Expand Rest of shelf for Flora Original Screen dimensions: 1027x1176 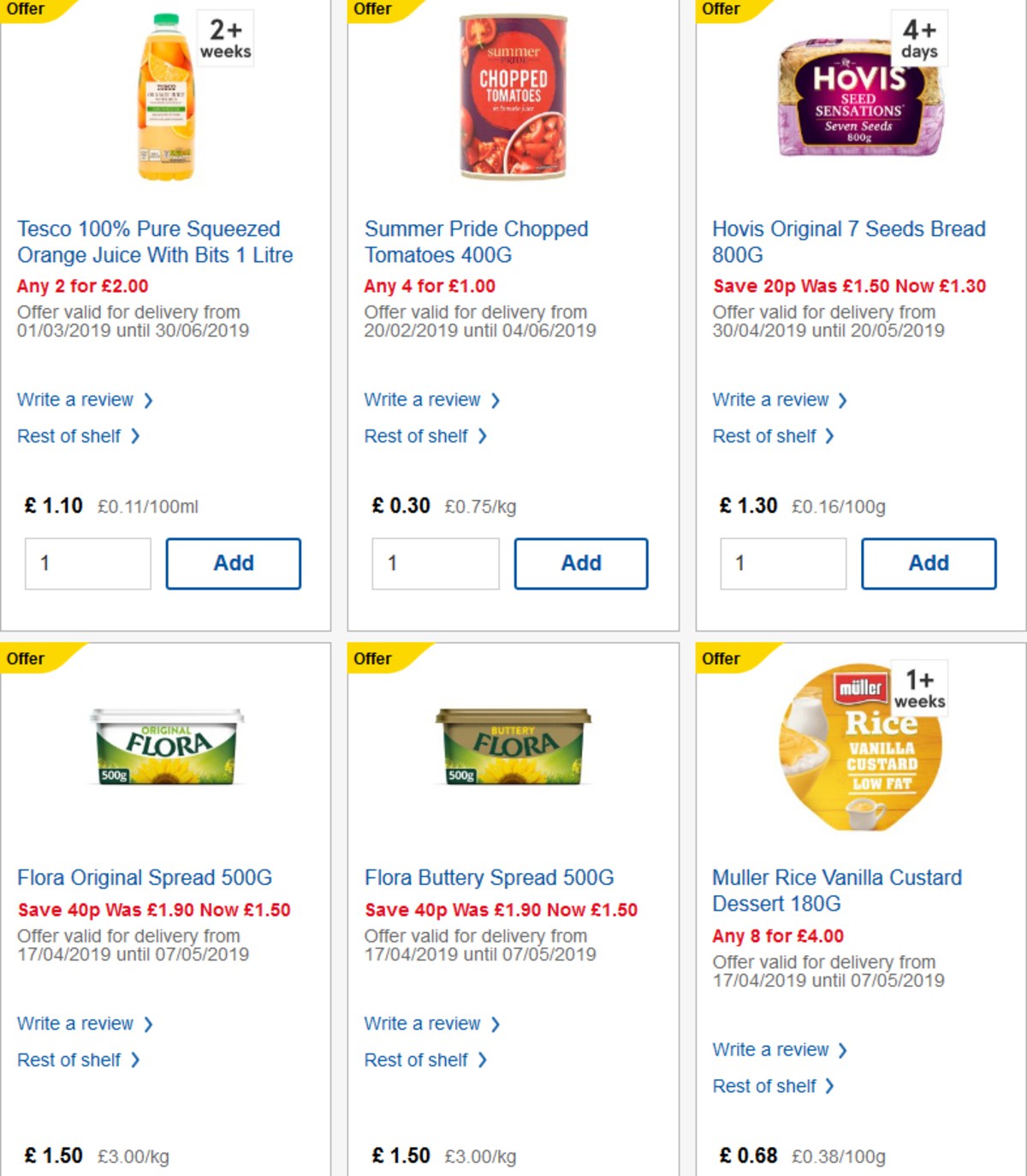tap(71, 1060)
